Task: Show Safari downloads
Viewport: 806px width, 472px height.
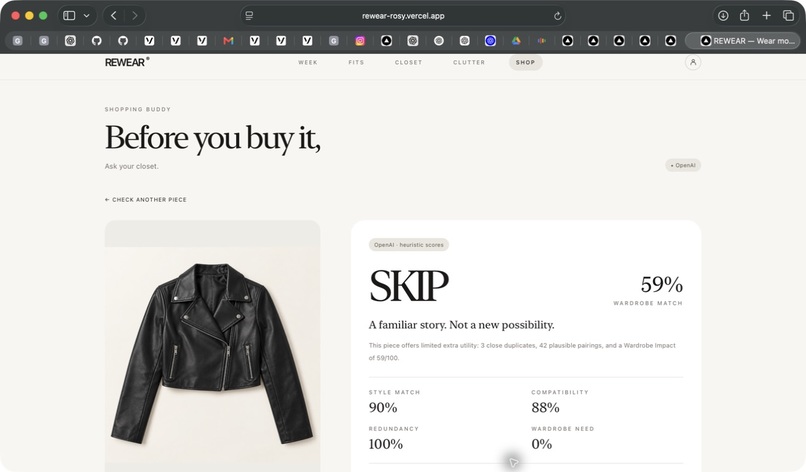Action: [723, 15]
